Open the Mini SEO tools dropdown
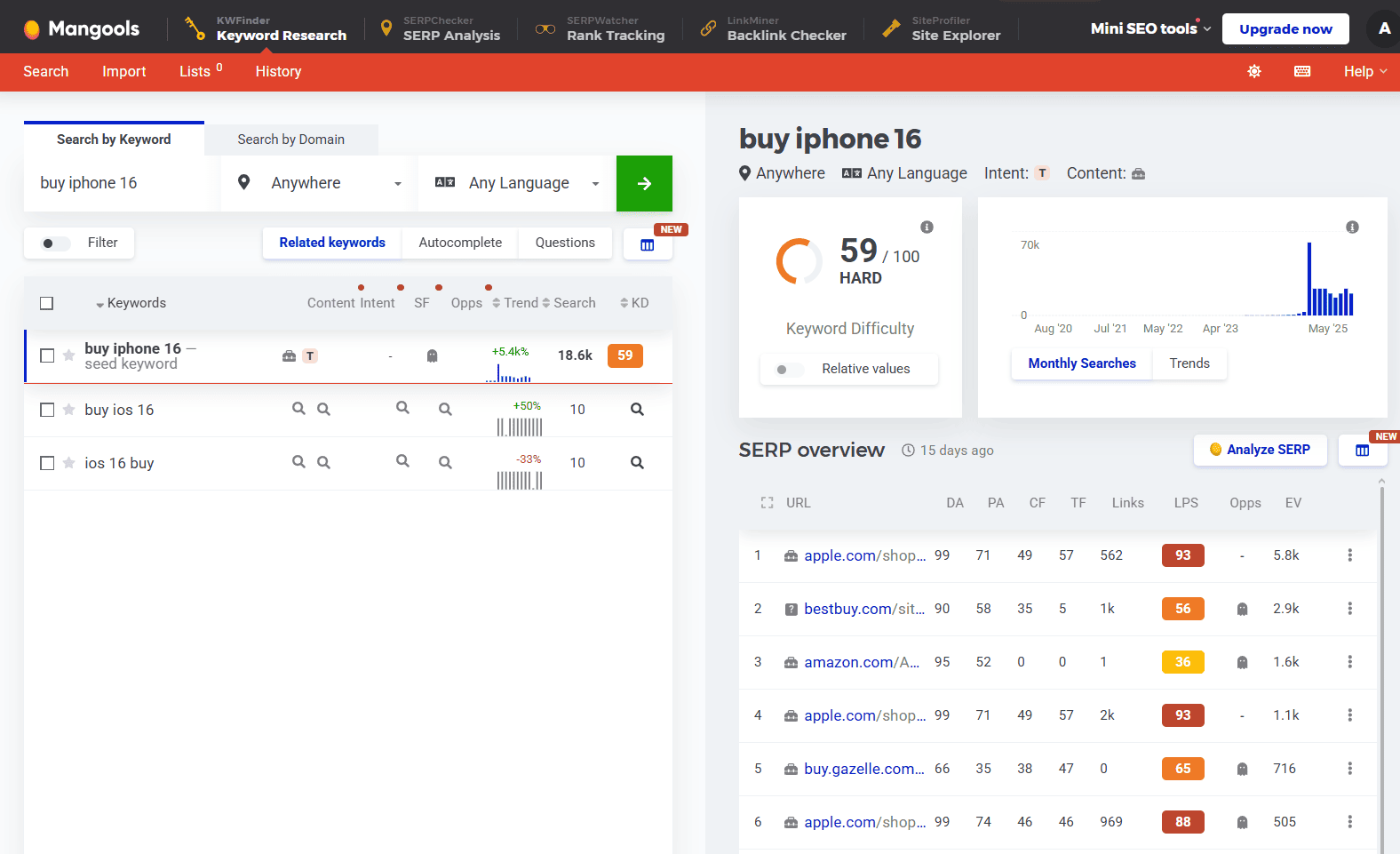 click(x=1150, y=28)
